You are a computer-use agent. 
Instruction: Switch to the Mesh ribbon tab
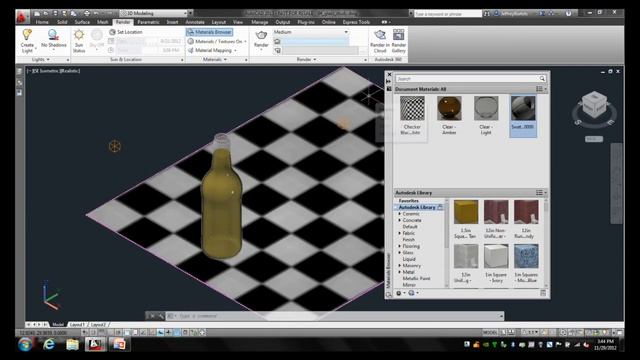(x=102, y=22)
